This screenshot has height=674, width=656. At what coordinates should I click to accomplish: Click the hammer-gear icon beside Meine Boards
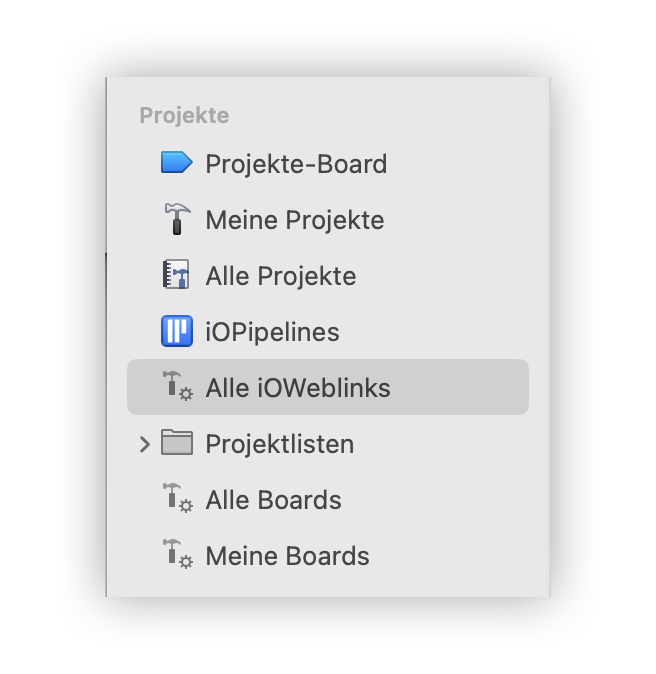pos(178,554)
